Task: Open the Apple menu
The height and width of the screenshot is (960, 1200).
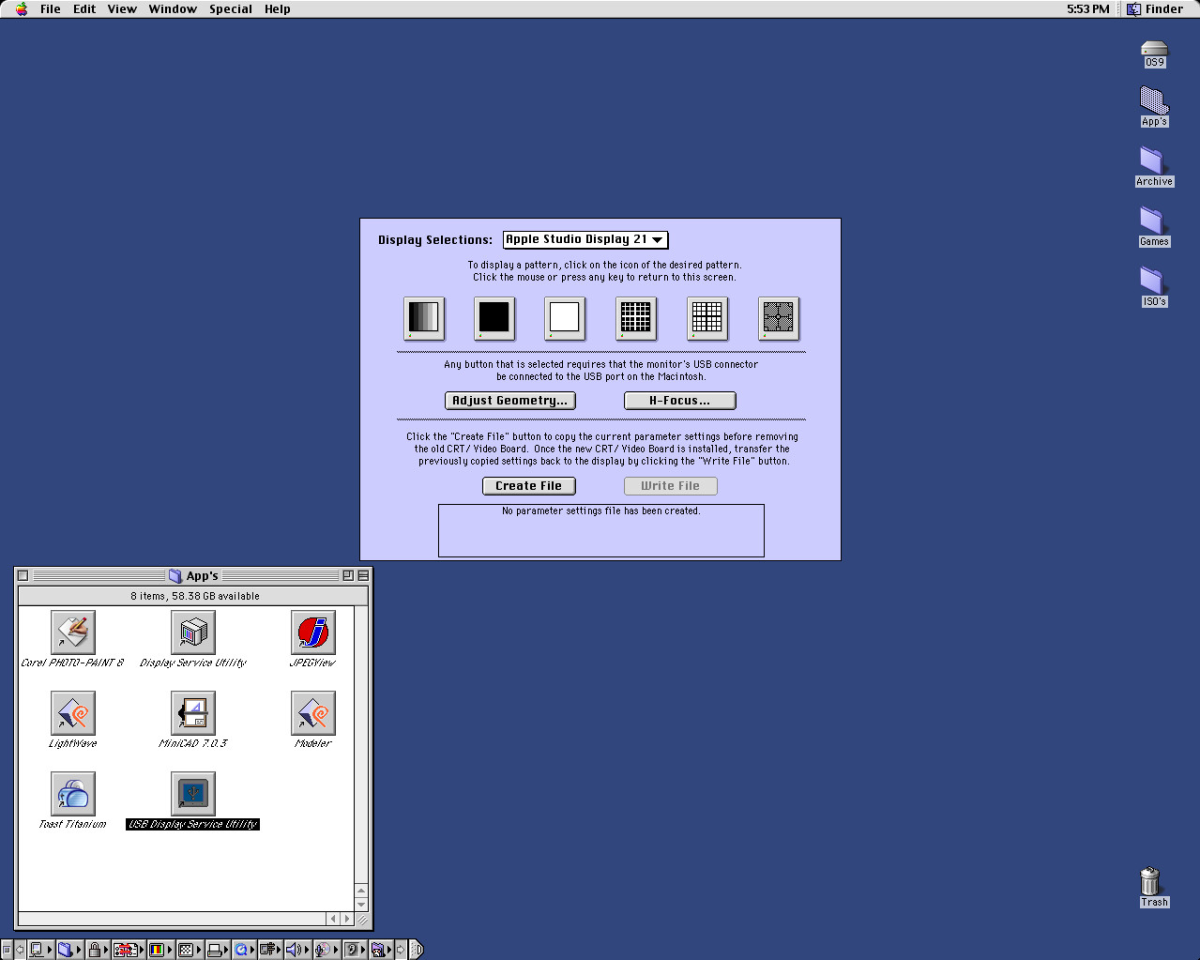Action: tap(21, 9)
